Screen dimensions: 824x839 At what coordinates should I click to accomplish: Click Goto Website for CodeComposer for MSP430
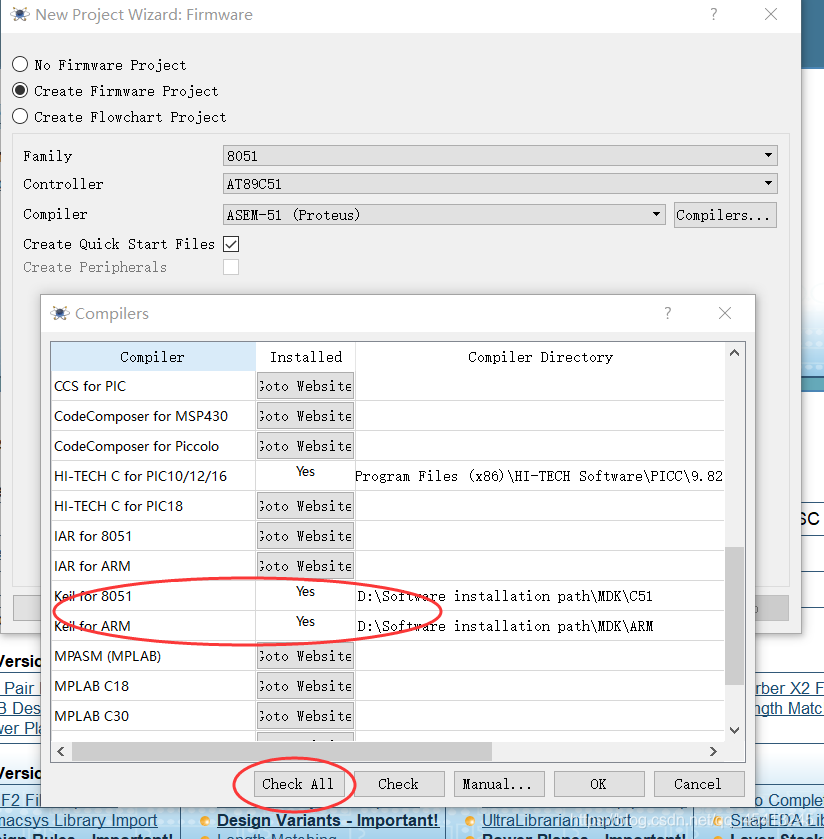[x=306, y=416]
